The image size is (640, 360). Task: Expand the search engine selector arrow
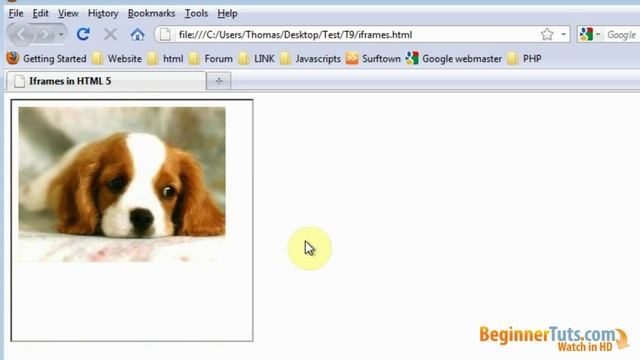[x=598, y=35]
